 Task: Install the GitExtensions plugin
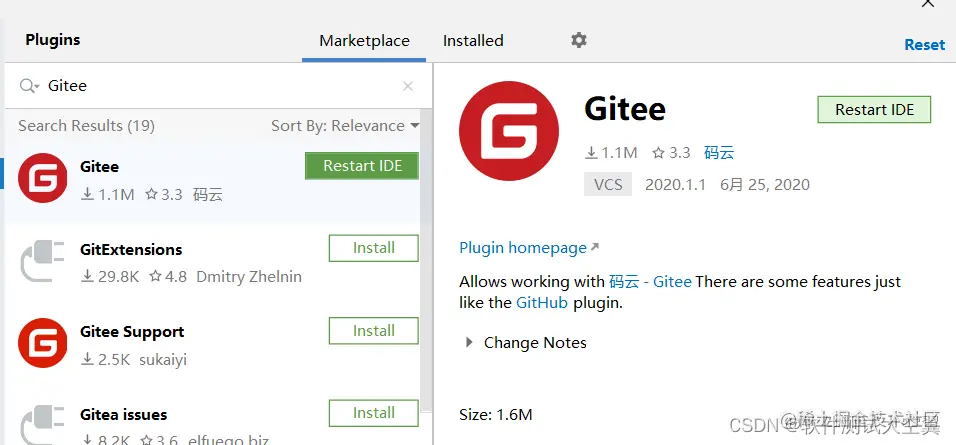374,248
